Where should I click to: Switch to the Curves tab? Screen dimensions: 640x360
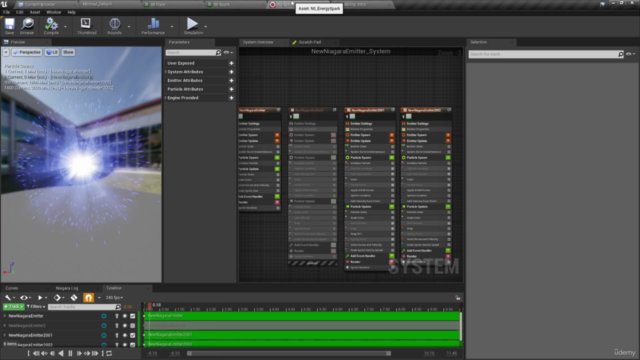coord(11,288)
